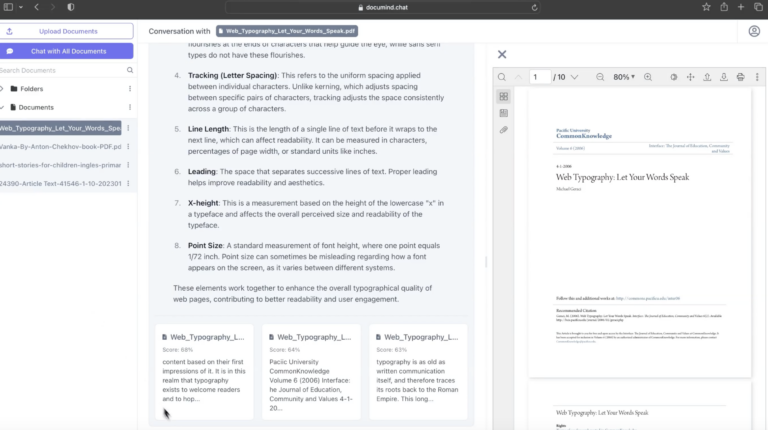Click the PDF page number field
This screenshot has height=430, width=768.
(x=540, y=77)
